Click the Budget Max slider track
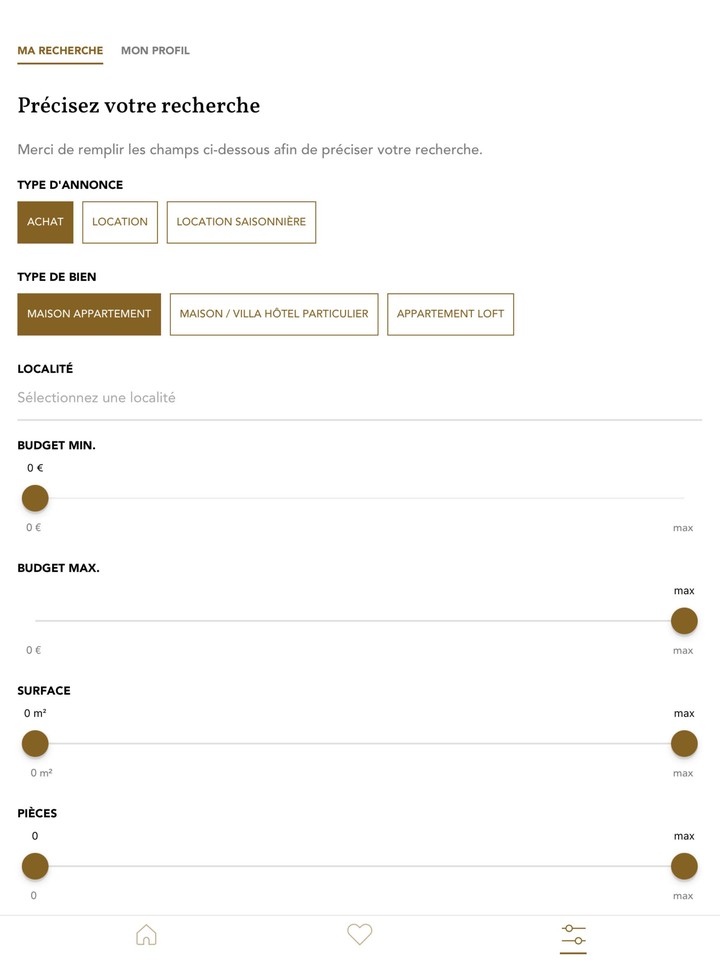 (x=360, y=620)
